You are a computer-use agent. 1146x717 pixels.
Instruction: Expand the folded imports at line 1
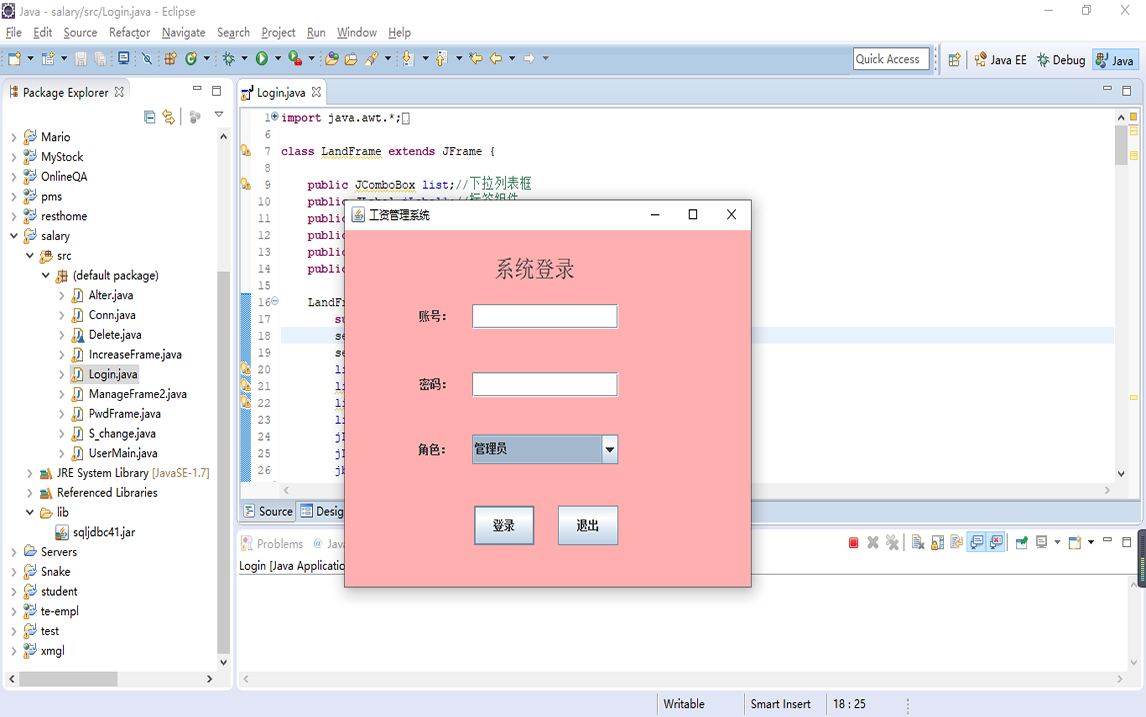coord(275,117)
